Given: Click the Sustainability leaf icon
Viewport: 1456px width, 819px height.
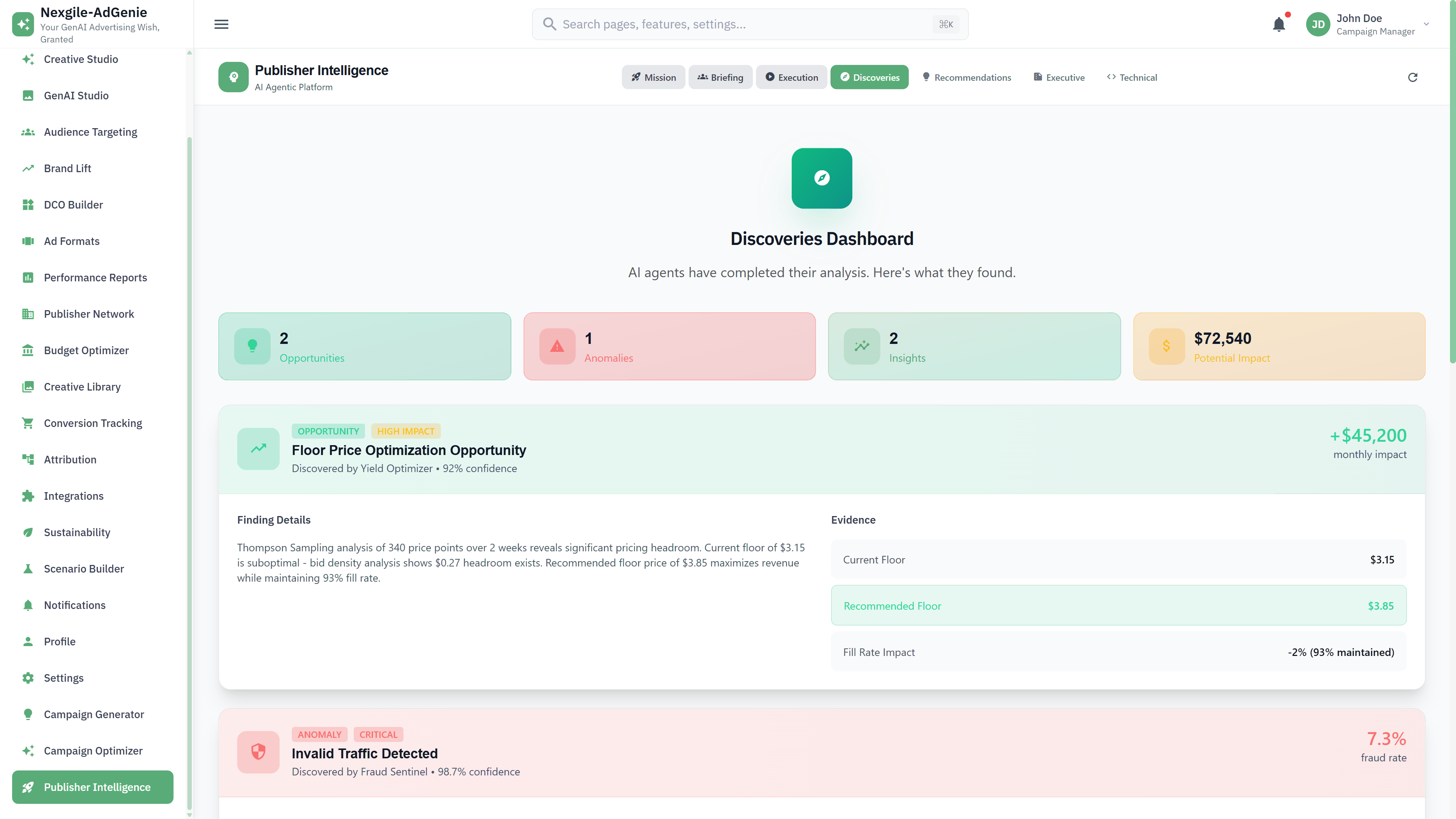Looking at the screenshot, I should click(x=28, y=532).
